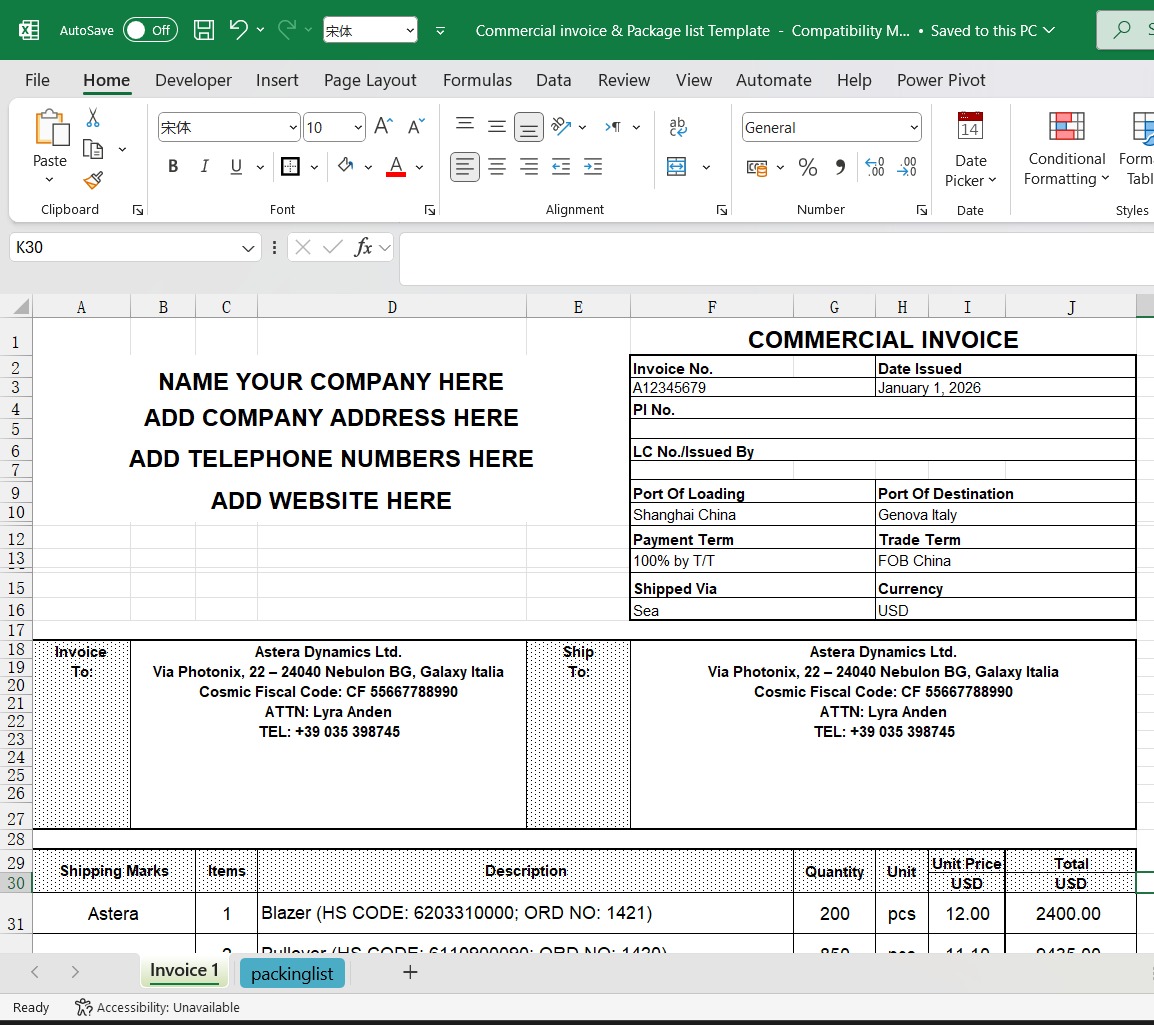Click the red Font Color swatch
This screenshot has height=1025, width=1154.
pyautogui.click(x=395, y=173)
